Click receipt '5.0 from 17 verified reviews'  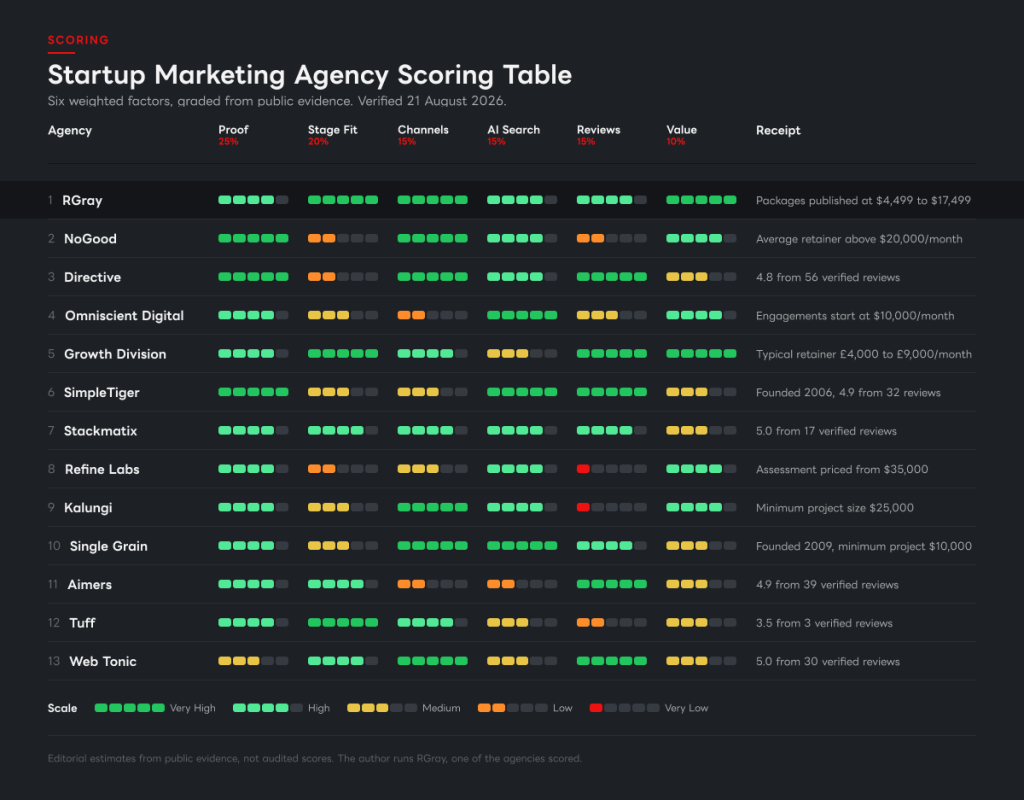pos(826,431)
